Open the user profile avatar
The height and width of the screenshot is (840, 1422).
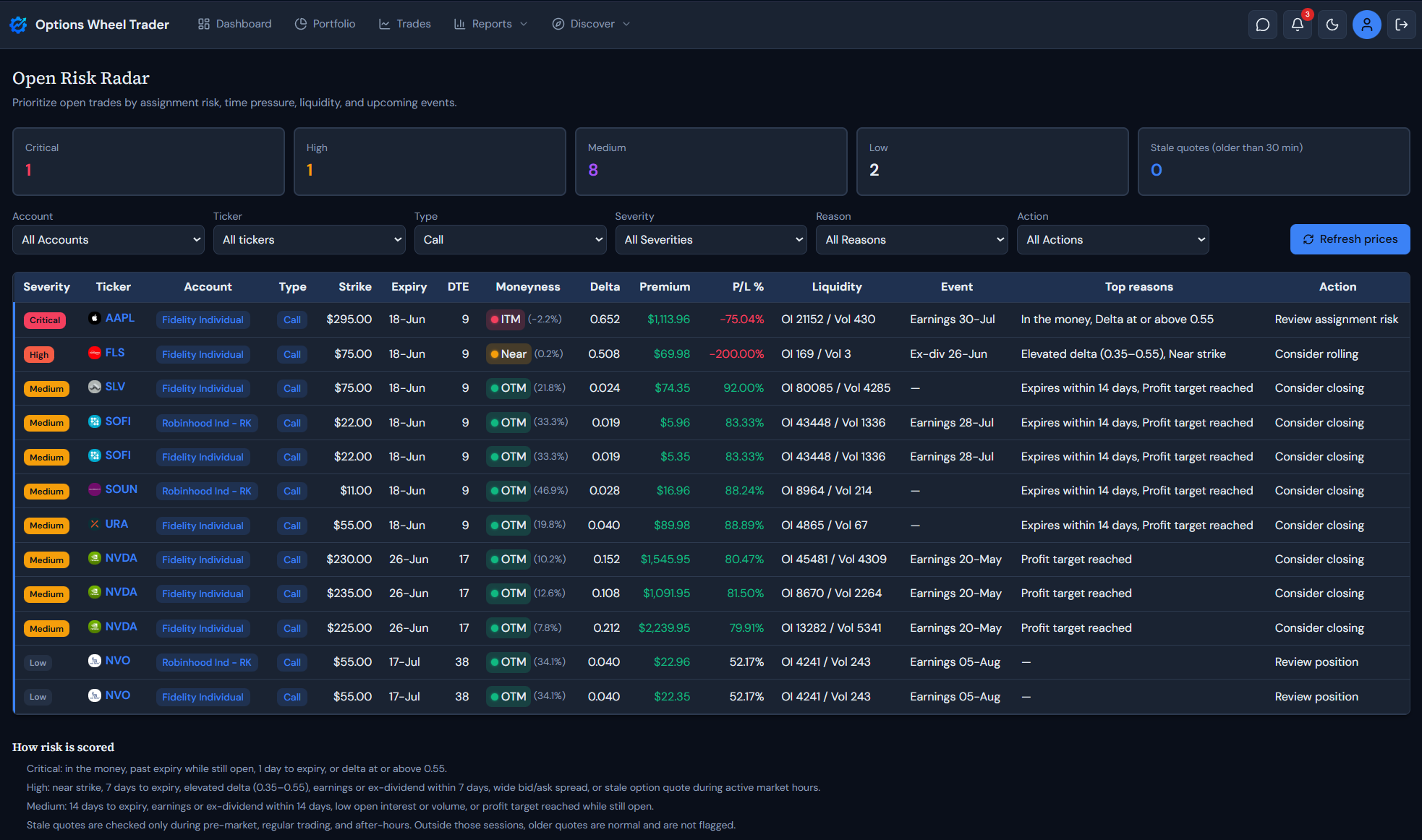(1367, 25)
